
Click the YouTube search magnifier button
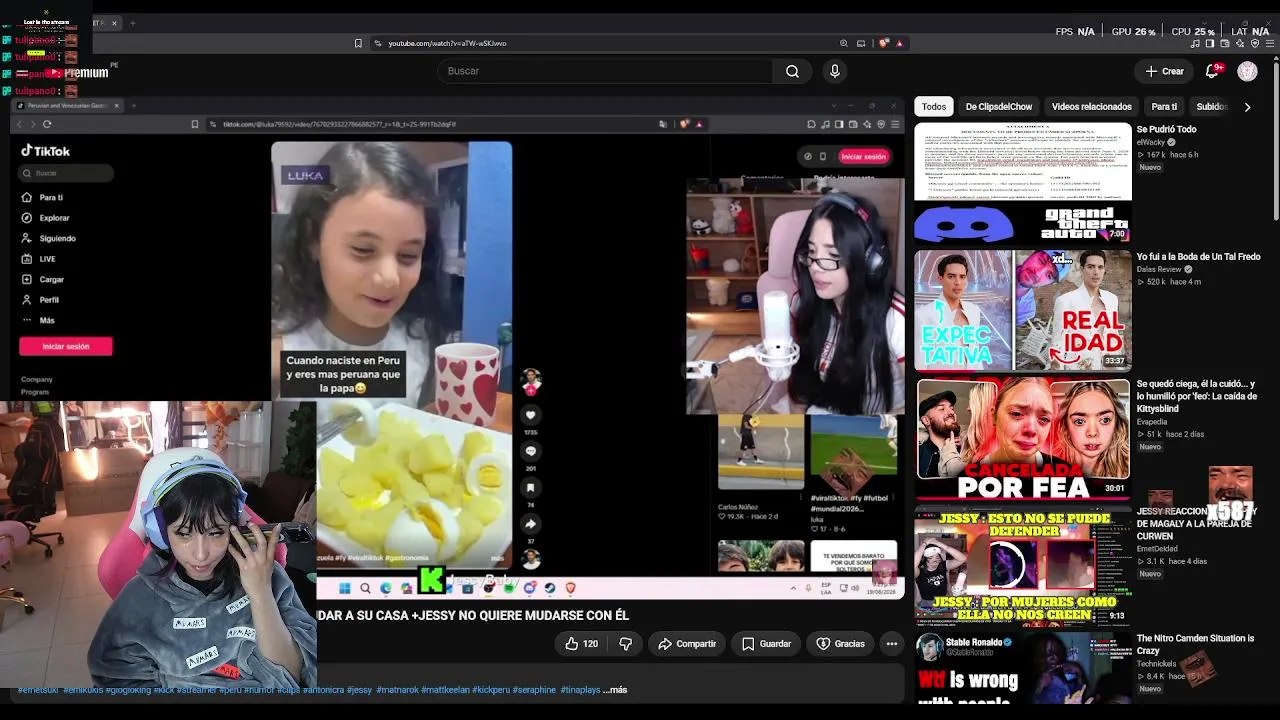pos(792,71)
